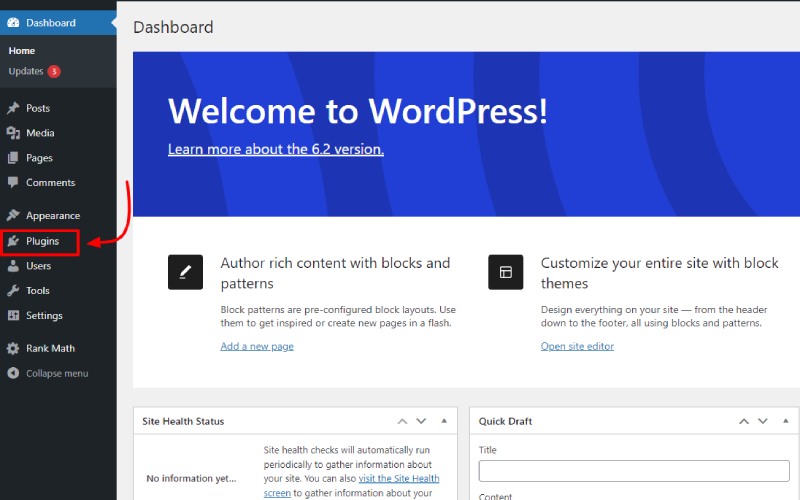800x500 pixels.
Task: Click the Media library icon
Action: point(13,133)
